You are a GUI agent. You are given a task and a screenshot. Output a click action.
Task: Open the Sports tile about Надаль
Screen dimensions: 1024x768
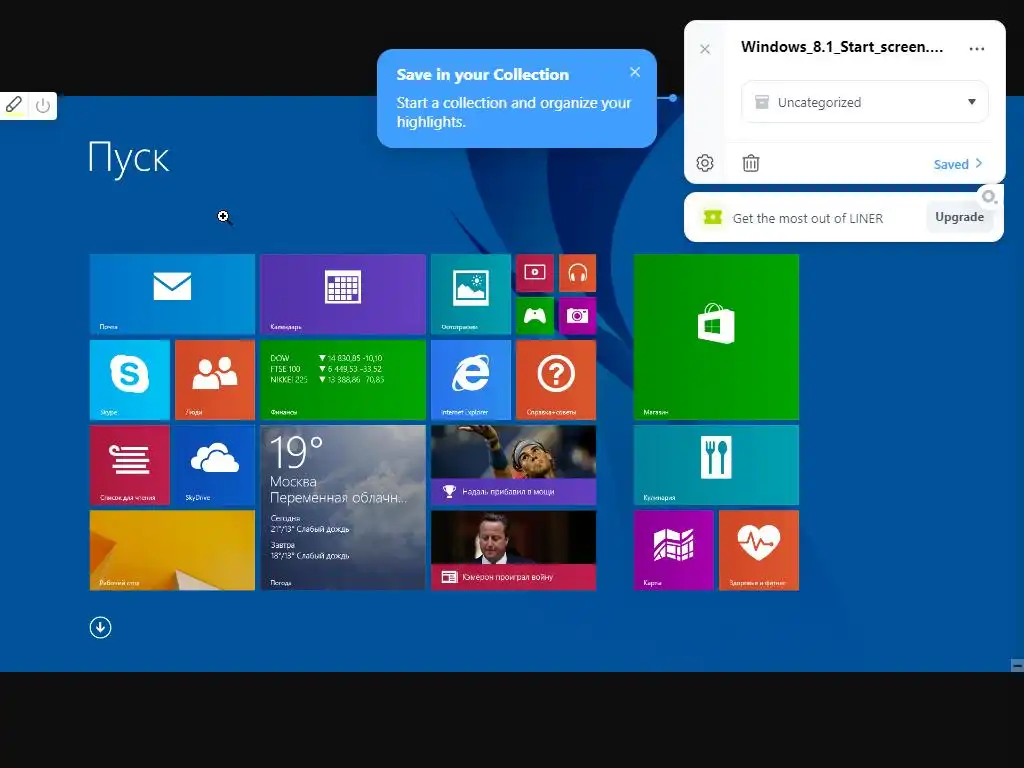pyautogui.click(x=513, y=465)
